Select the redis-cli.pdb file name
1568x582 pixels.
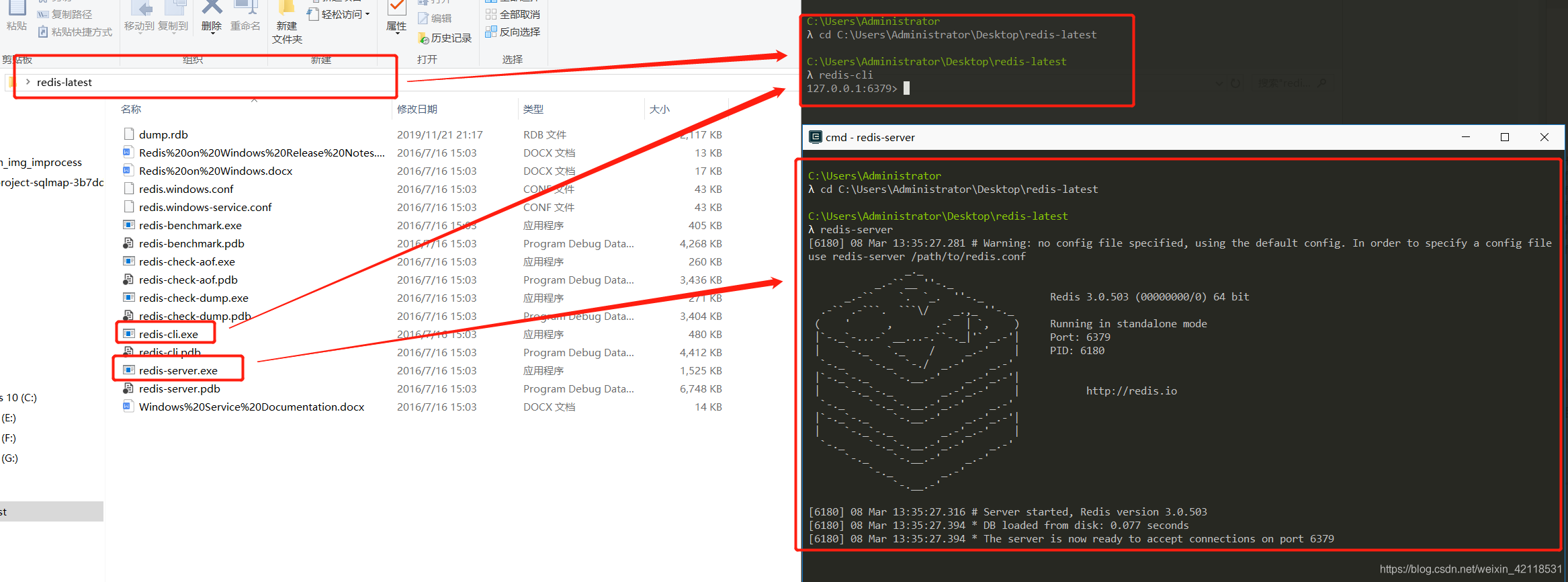coord(170,352)
